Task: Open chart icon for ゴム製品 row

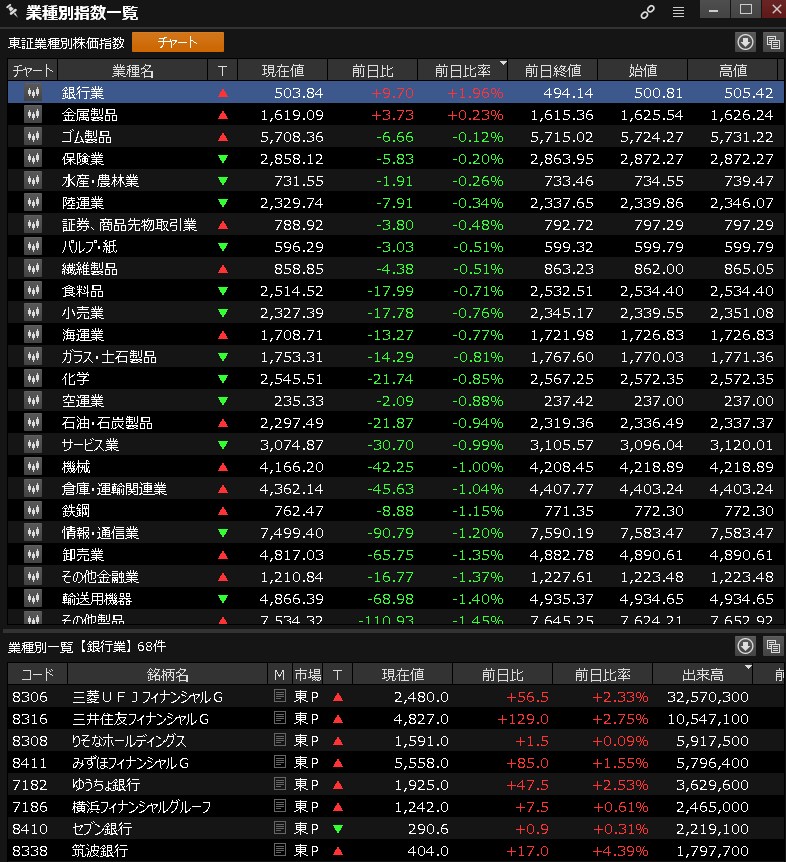Action: point(33,136)
